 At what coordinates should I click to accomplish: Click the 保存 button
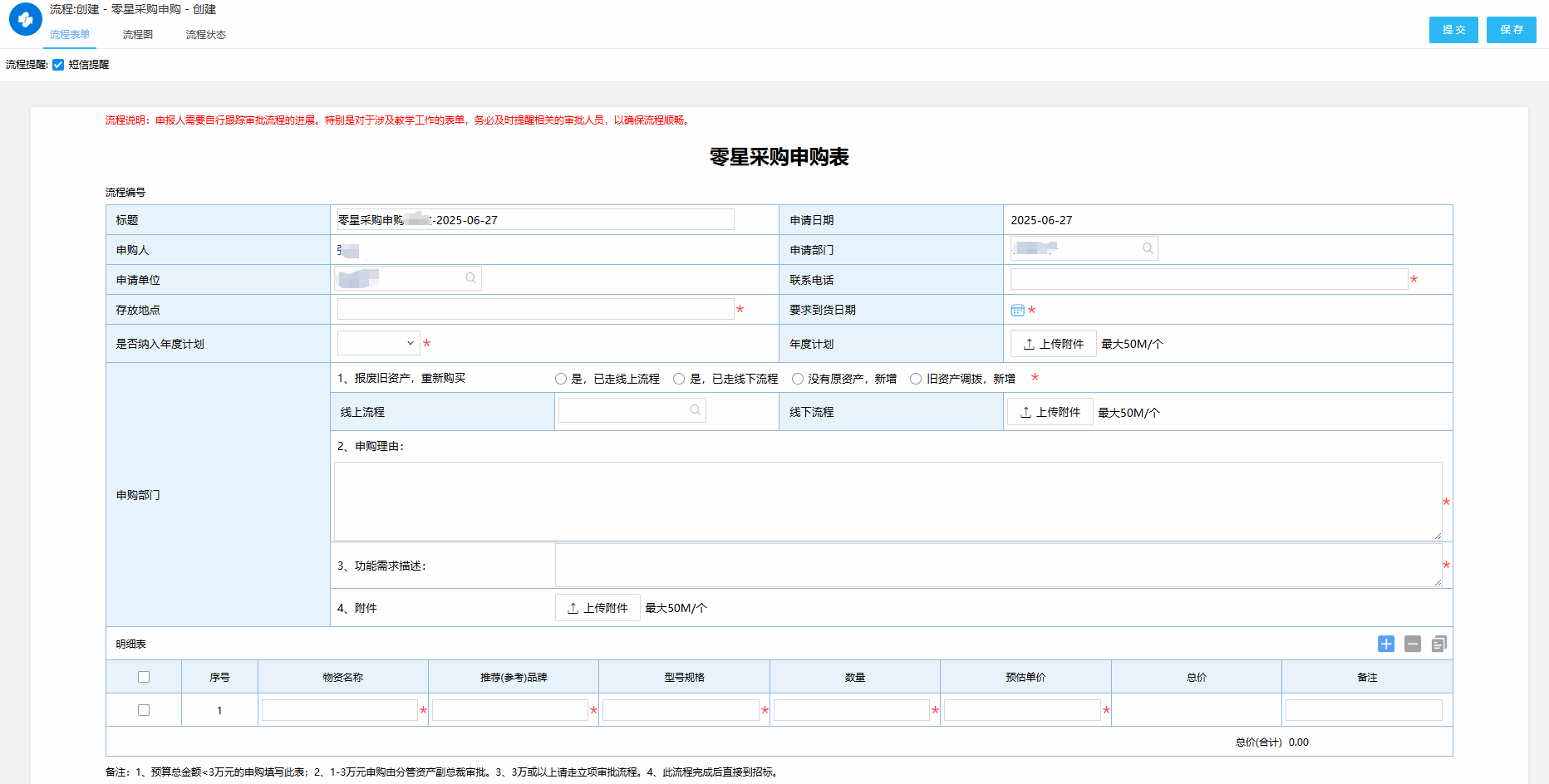tap(1511, 30)
